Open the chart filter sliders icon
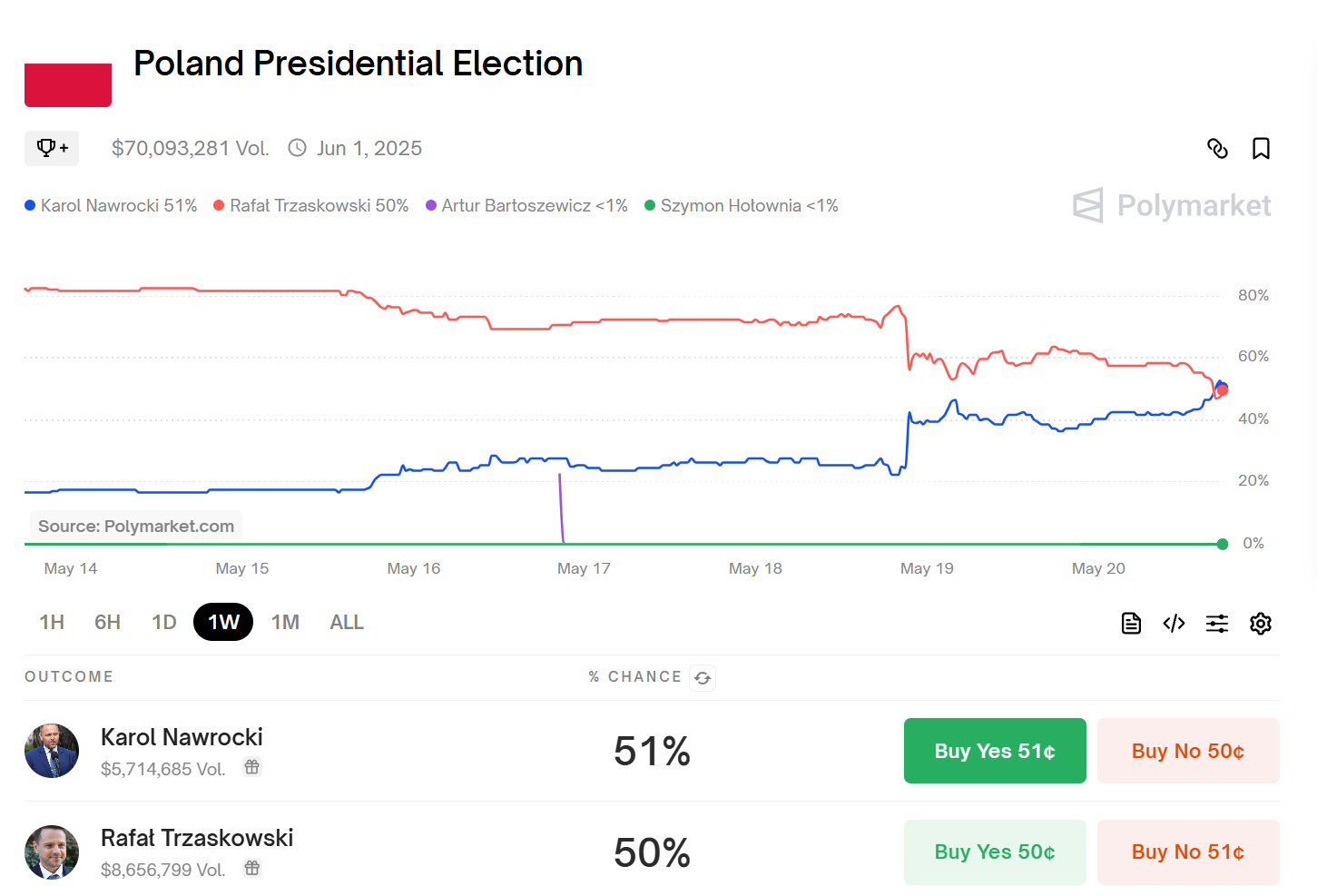Image resolution: width=1317 pixels, height=896 pixels. [1217, 623]
